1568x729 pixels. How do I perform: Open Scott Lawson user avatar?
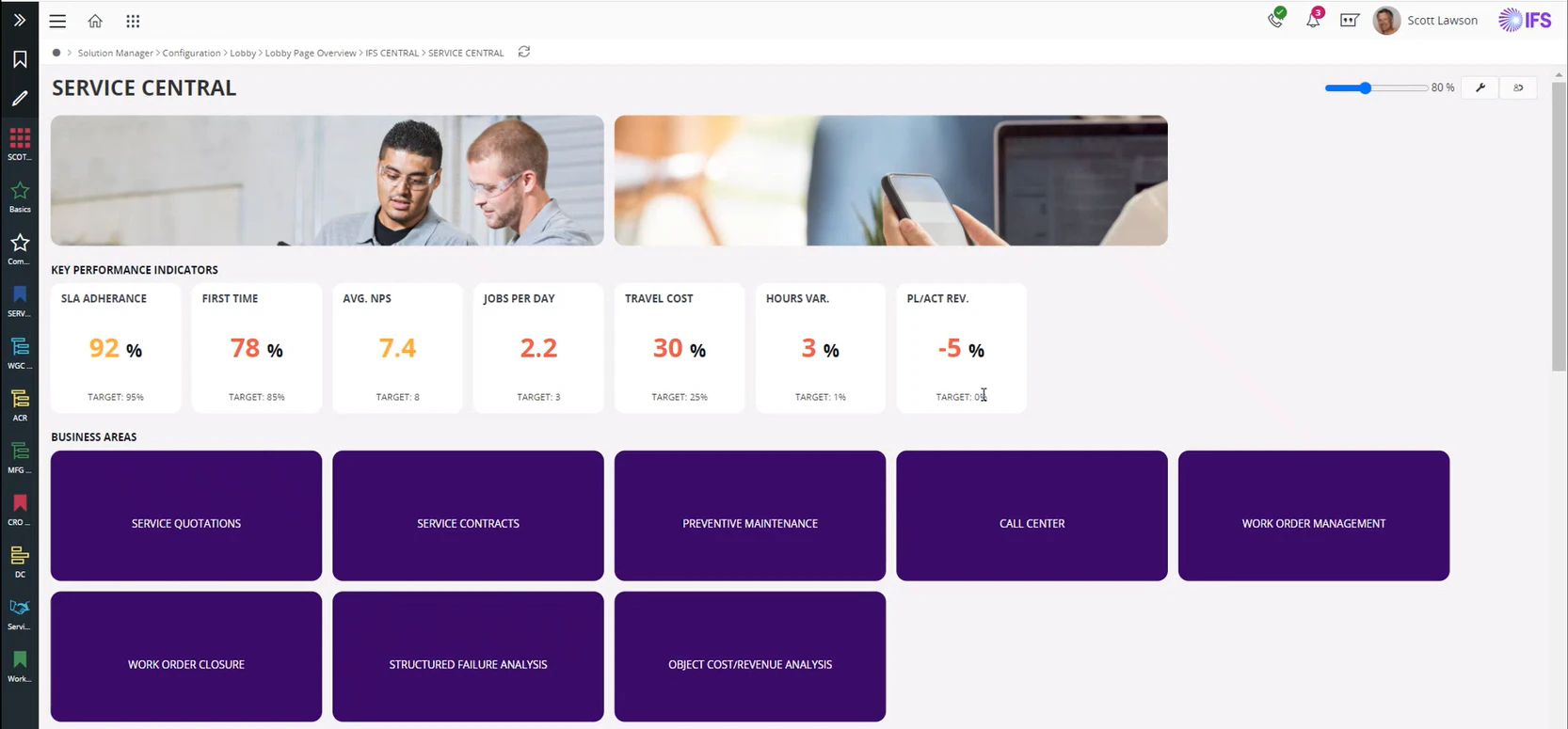(x=1386, y=21)
